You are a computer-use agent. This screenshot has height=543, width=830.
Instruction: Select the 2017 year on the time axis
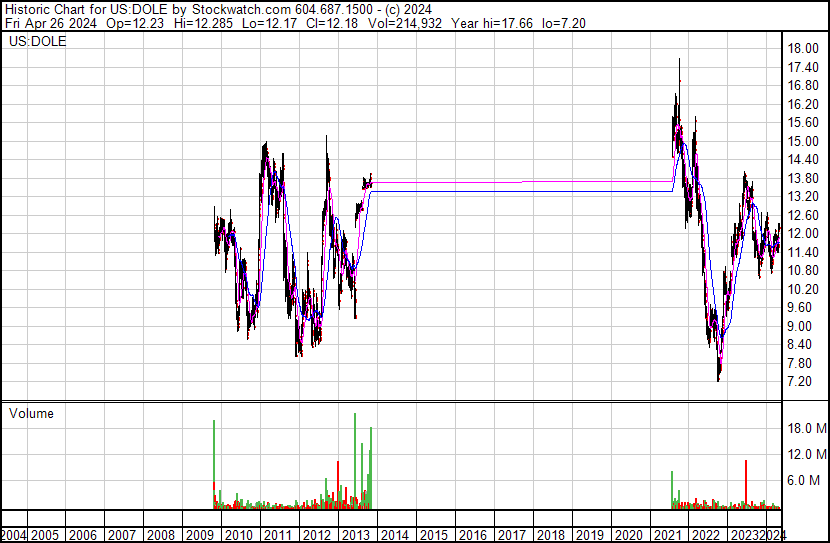(x=511, y=535)
